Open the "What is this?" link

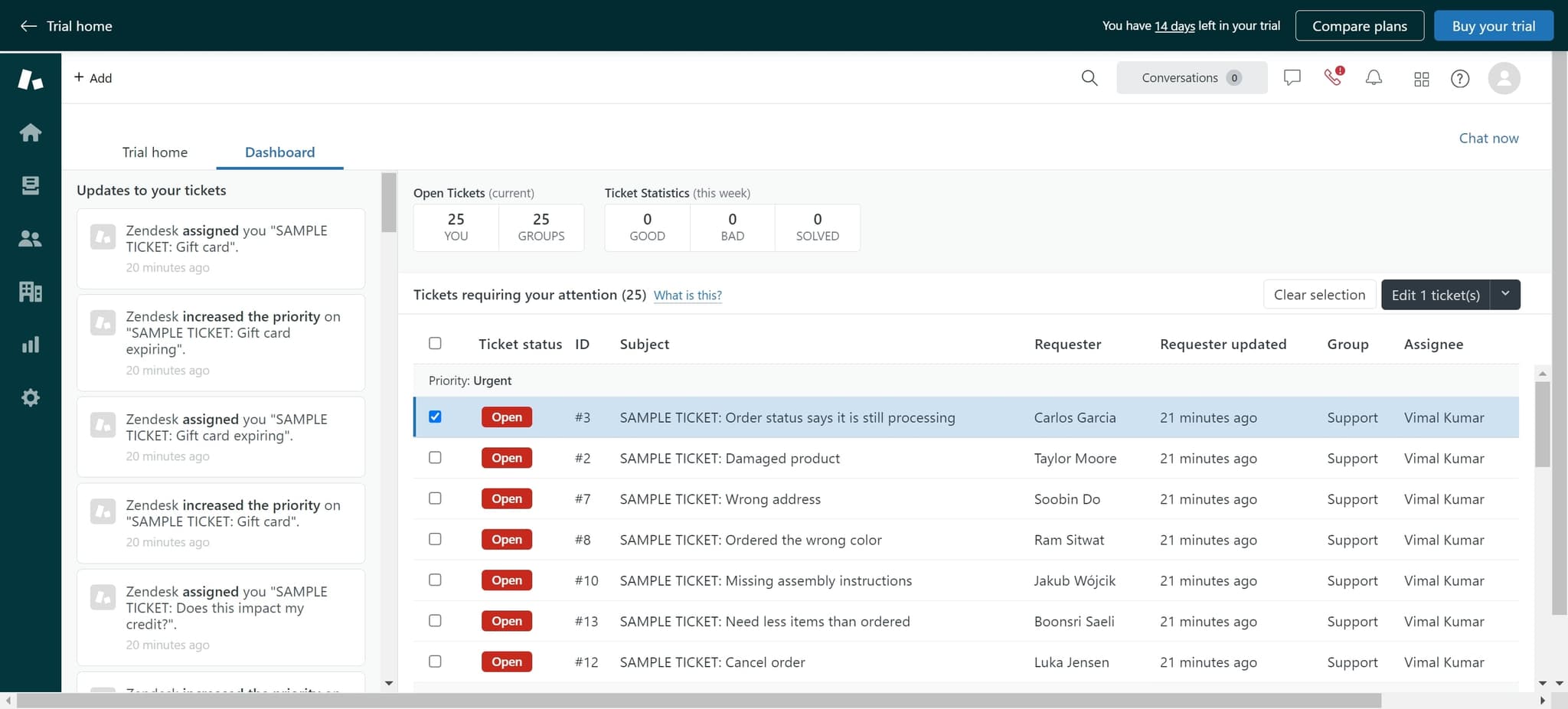pyautogui.click(x=687, y=295)
